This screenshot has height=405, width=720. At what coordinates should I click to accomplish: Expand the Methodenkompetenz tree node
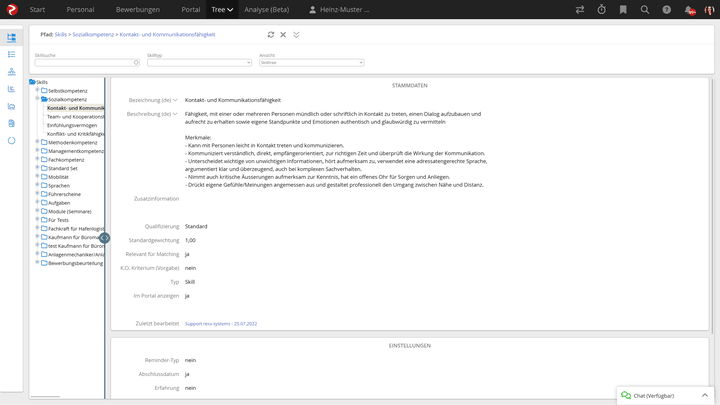point(37,142)
